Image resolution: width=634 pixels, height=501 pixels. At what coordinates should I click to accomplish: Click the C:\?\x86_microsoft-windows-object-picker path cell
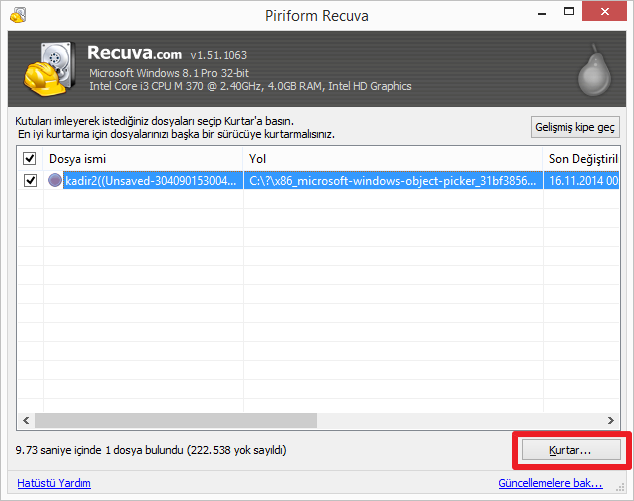393,180
